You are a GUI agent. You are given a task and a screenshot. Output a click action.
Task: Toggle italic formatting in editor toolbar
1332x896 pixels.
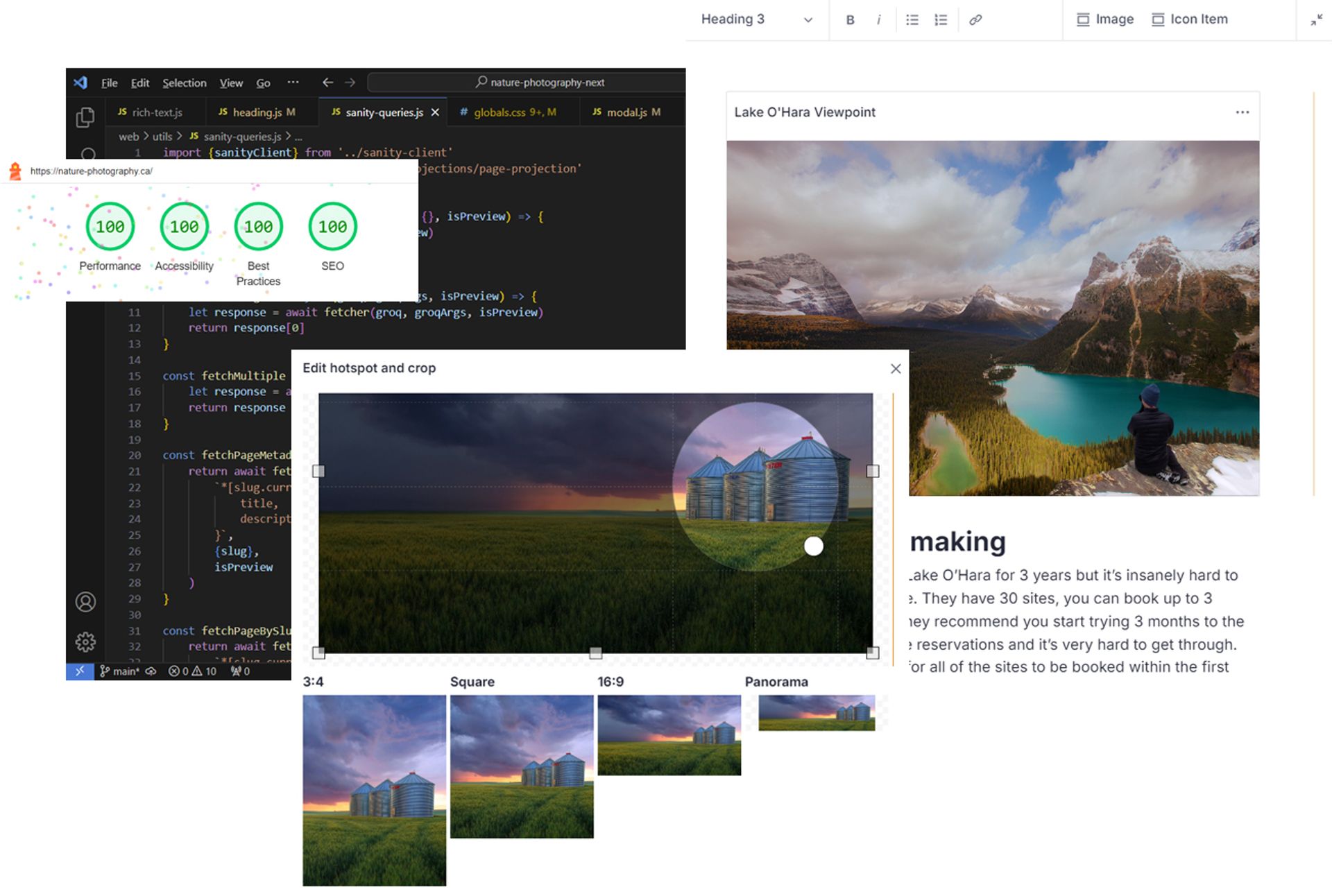coord(878,20)
